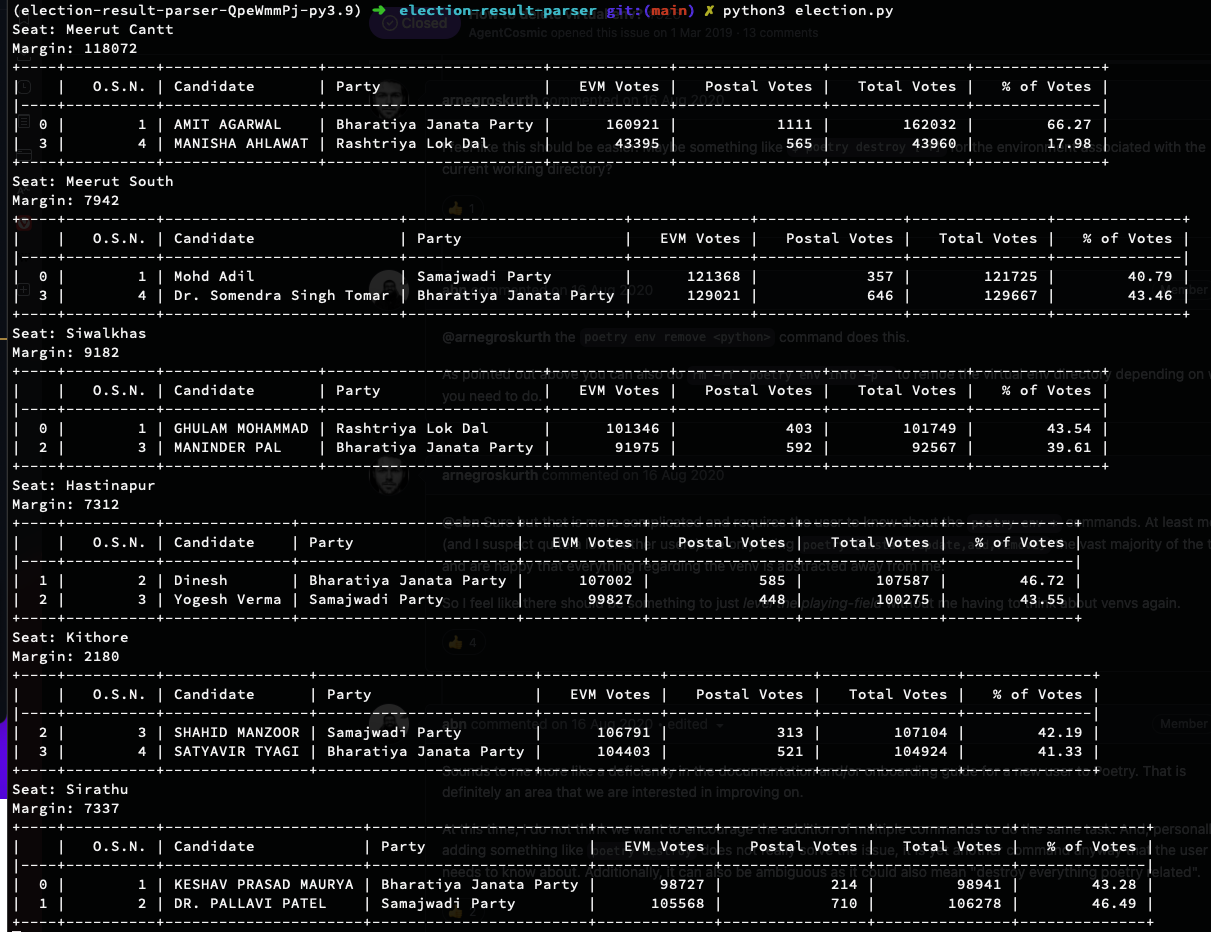The height and width of the screenshot is (932, 1211).
Task: Click the thumbs-up reaction showing 1 in background page
Action: 462,209
